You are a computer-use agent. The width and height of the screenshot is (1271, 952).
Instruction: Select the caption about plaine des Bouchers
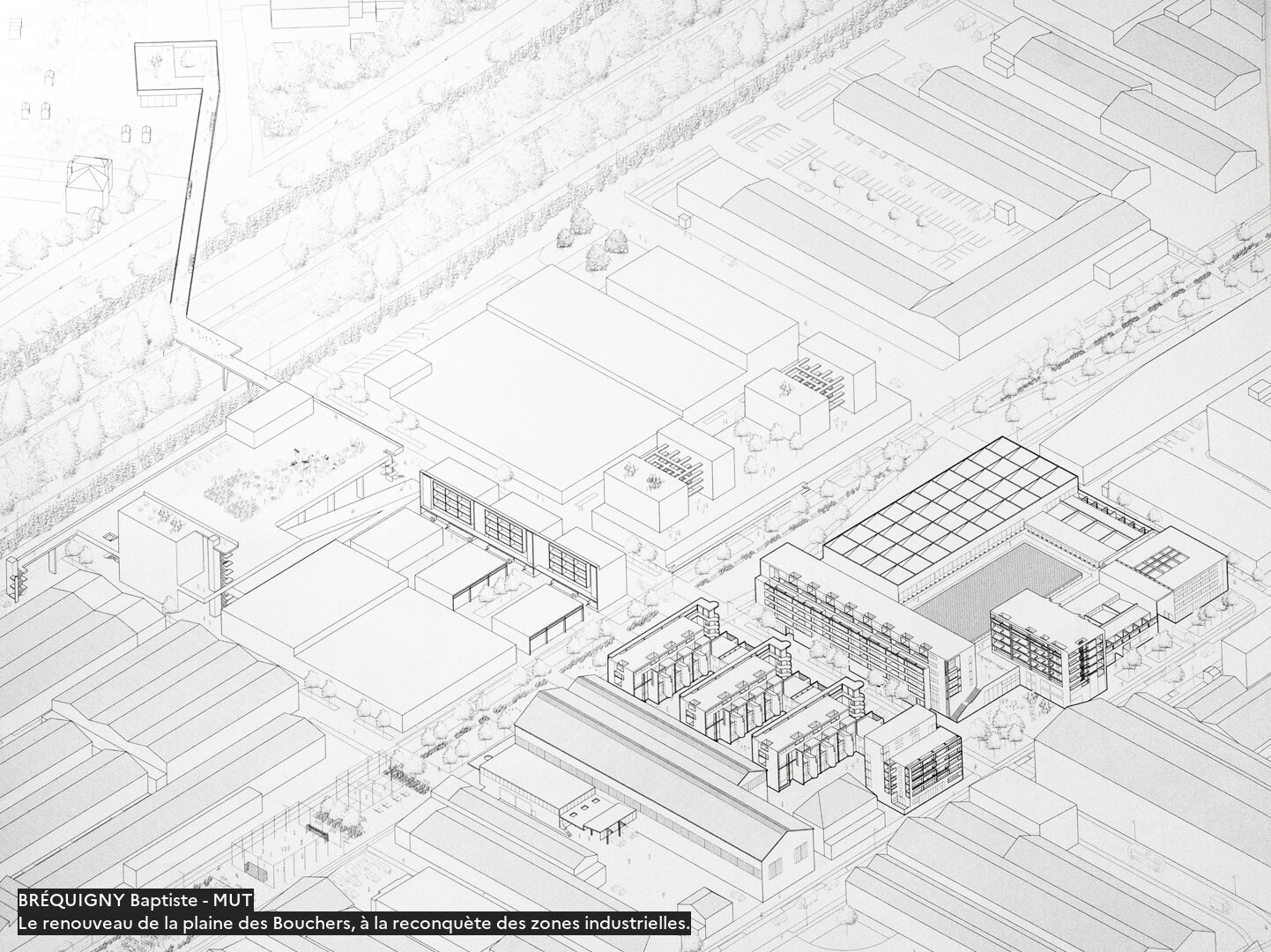353,923
